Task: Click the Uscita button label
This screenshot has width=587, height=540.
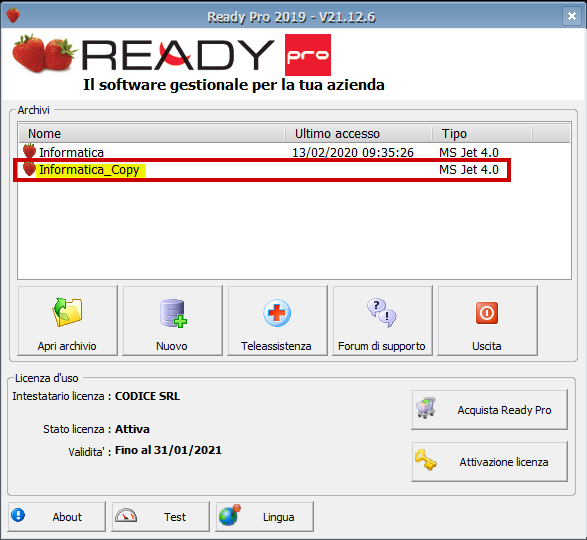Action: coord(487,346)
